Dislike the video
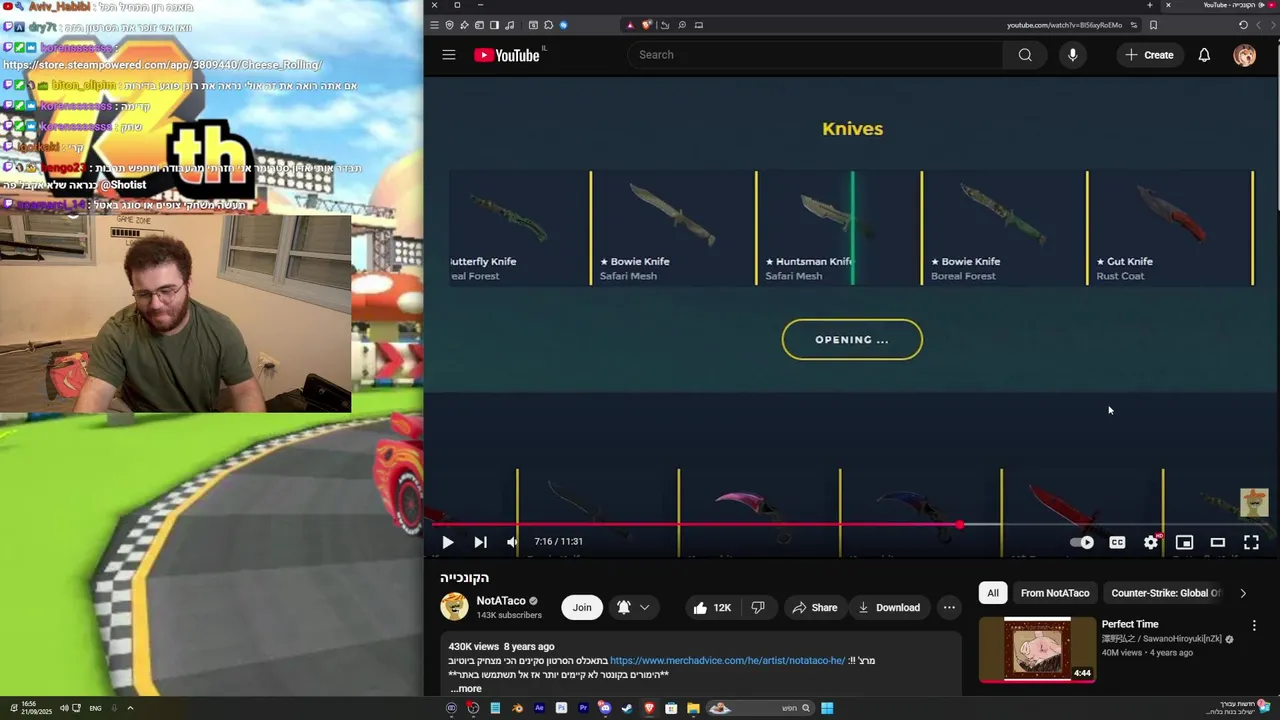Viewport: 1280px width, 720px height. click(758, 607)
